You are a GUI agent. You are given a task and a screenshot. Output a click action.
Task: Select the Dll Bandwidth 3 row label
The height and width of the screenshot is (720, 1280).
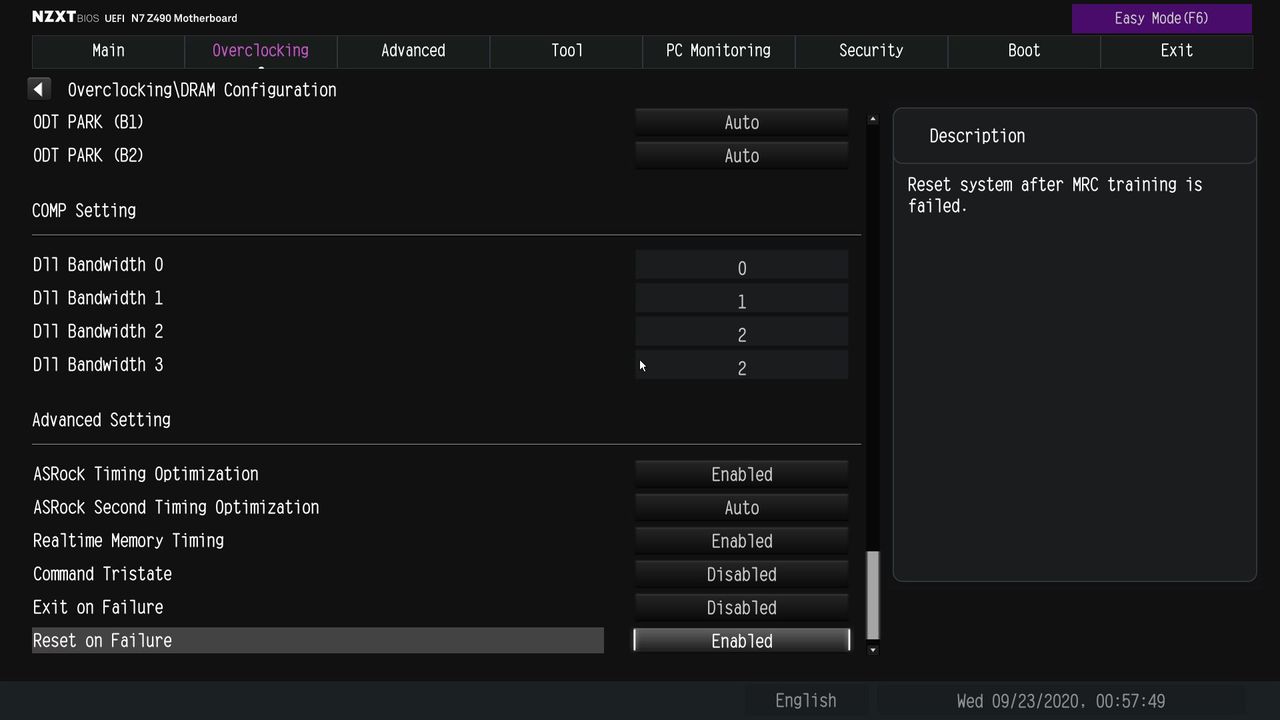coord(98,365)
